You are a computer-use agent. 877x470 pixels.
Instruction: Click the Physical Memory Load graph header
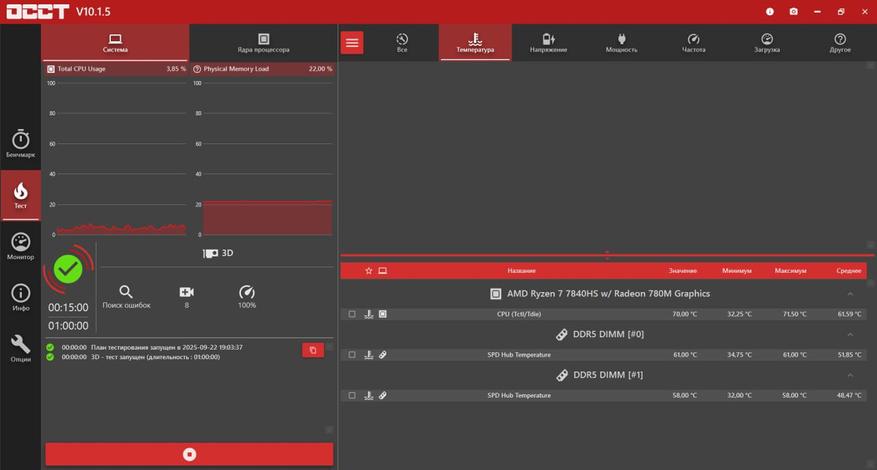tap(262, 69)
